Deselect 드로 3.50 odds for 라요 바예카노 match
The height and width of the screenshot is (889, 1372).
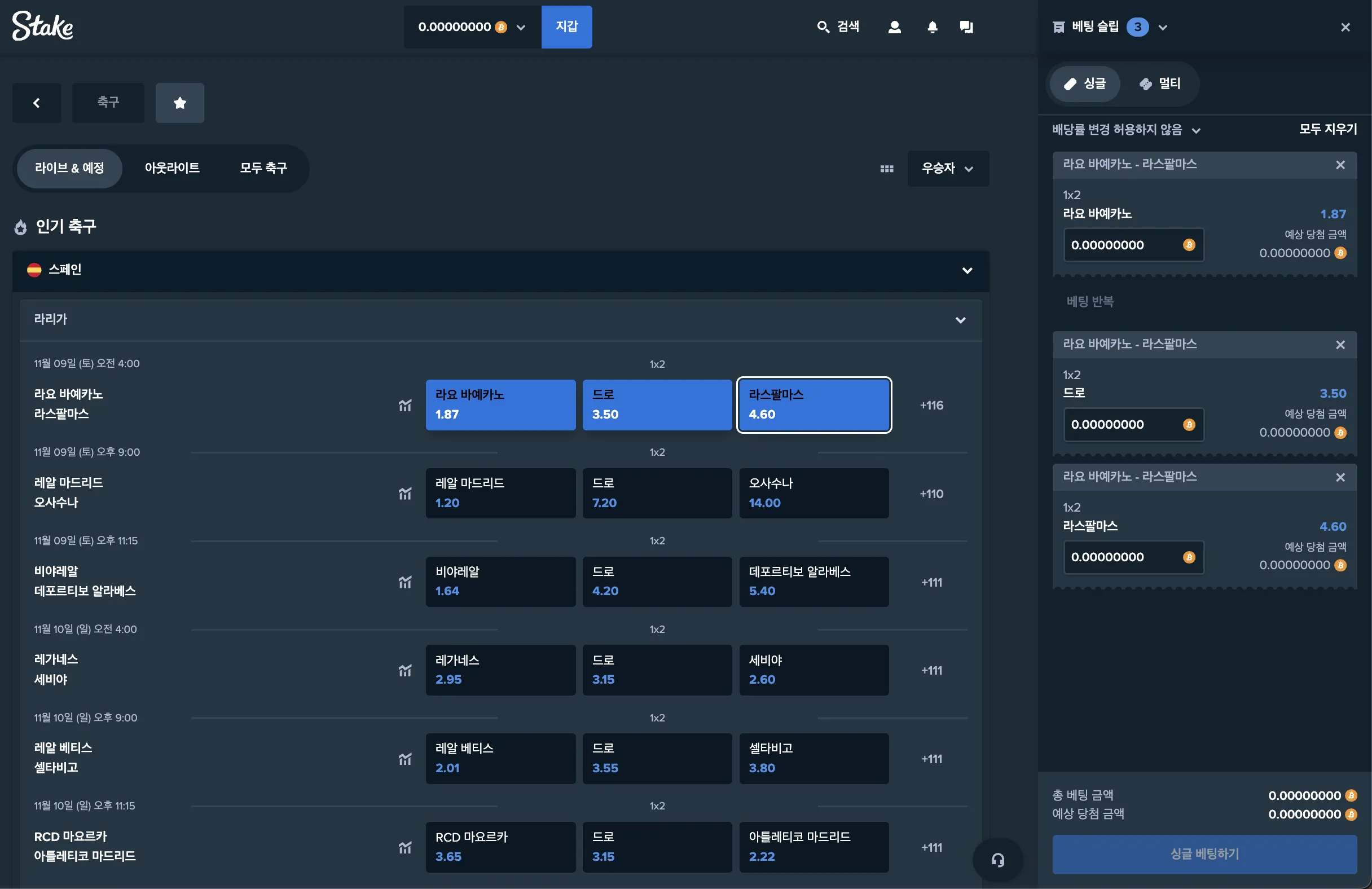click(657, 404)
